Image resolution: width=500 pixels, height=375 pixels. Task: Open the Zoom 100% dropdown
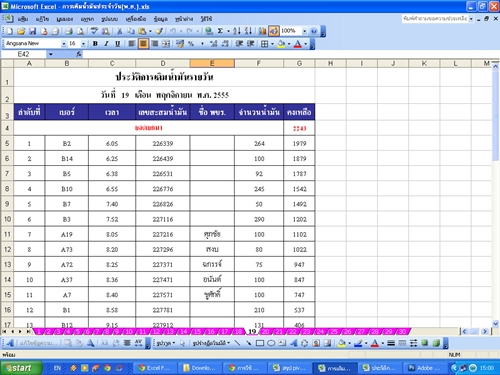click(304, 31)
